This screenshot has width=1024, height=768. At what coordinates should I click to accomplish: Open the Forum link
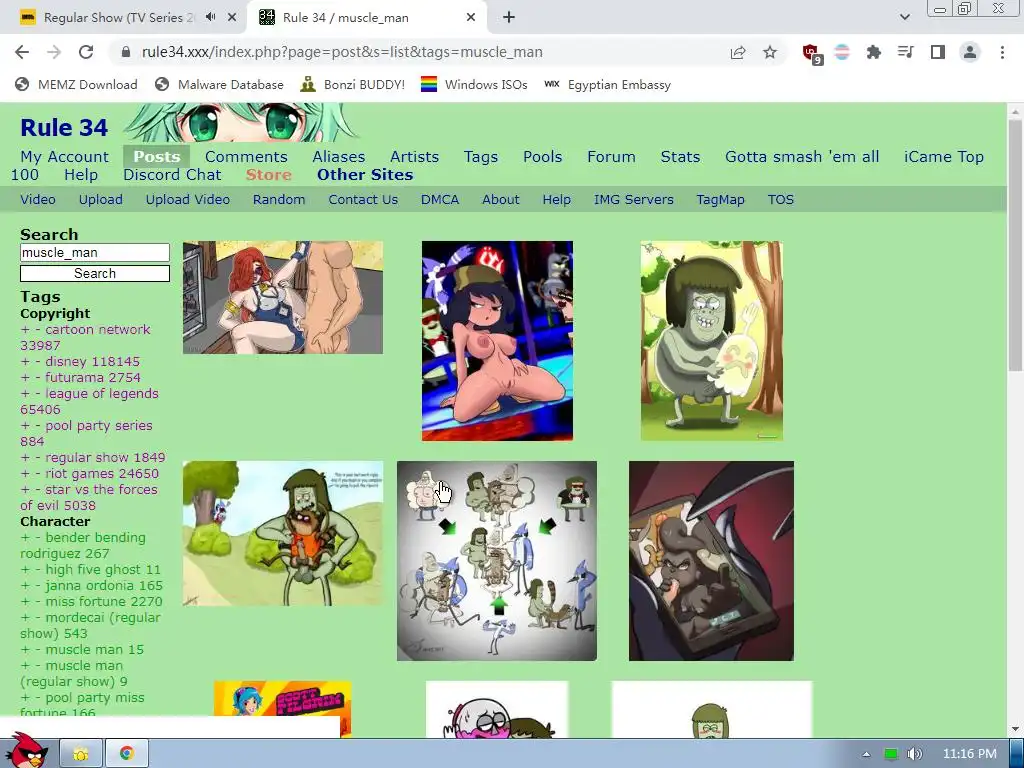coord(611,157)
